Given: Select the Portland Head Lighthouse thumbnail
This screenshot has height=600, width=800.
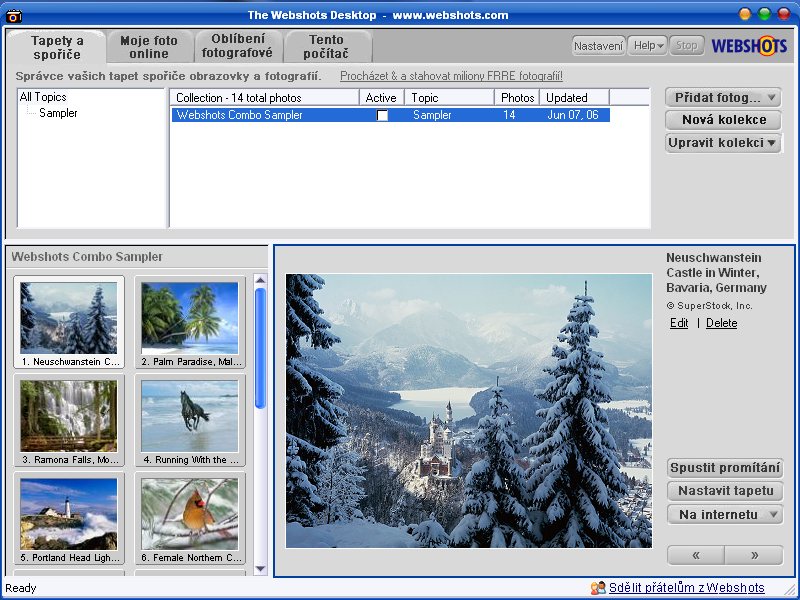Looking at the screenshot, I should click(69, 518).
